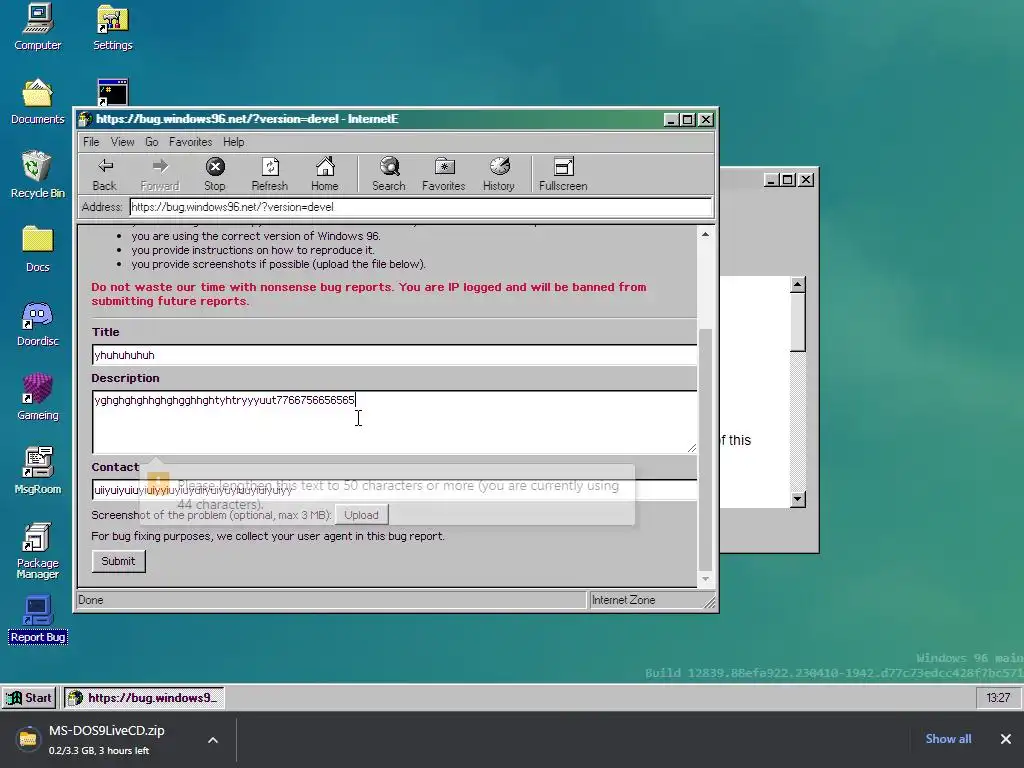Viewport: 1024px width, 768px height.
Task: Open the Docs folder icon
Action: [x=37, y=249]
